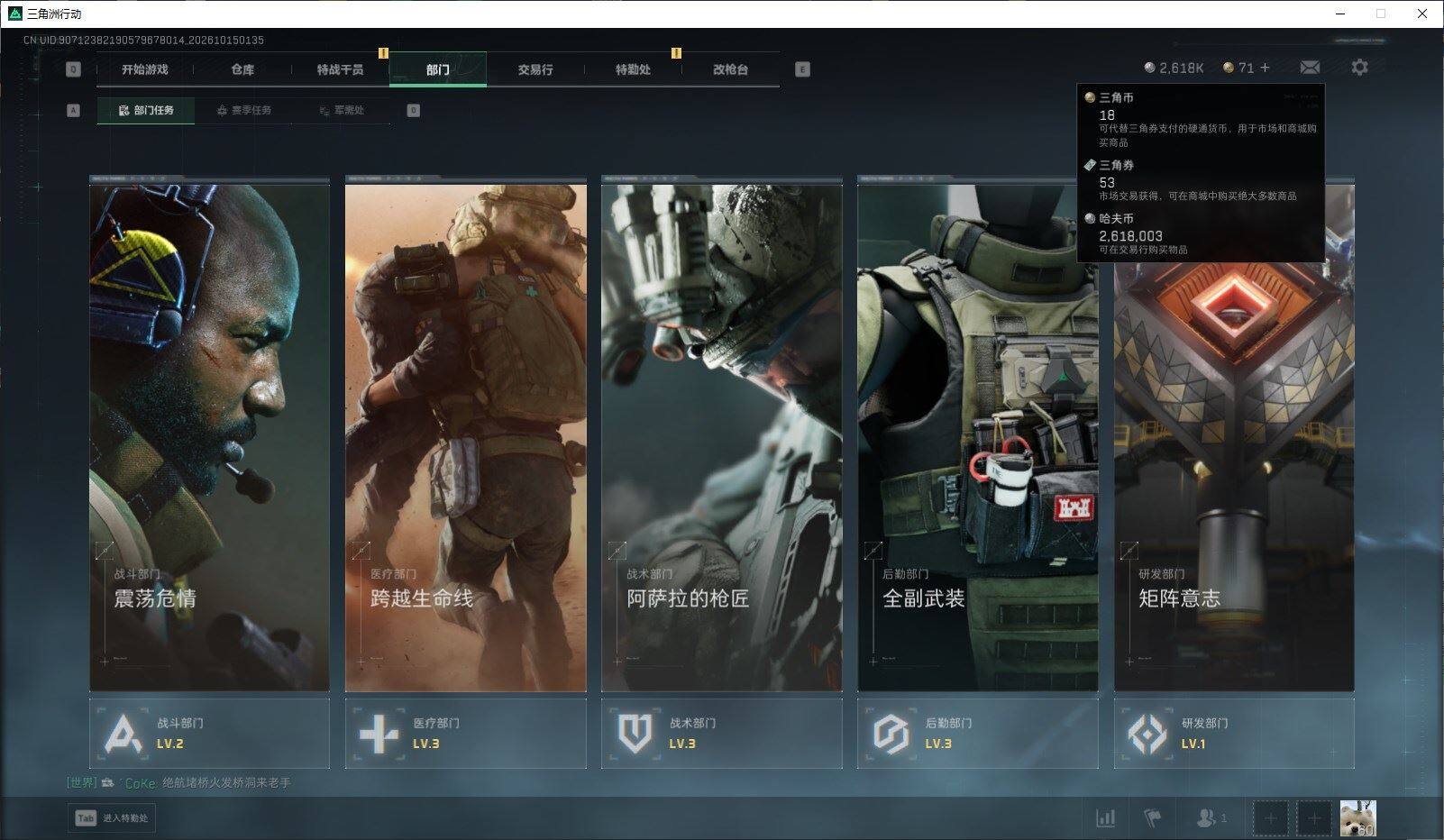The width and height of the screenshot is (1444, 840).
Task: Click the 进入特勤处 Tab button
Action: pos(112,818)
